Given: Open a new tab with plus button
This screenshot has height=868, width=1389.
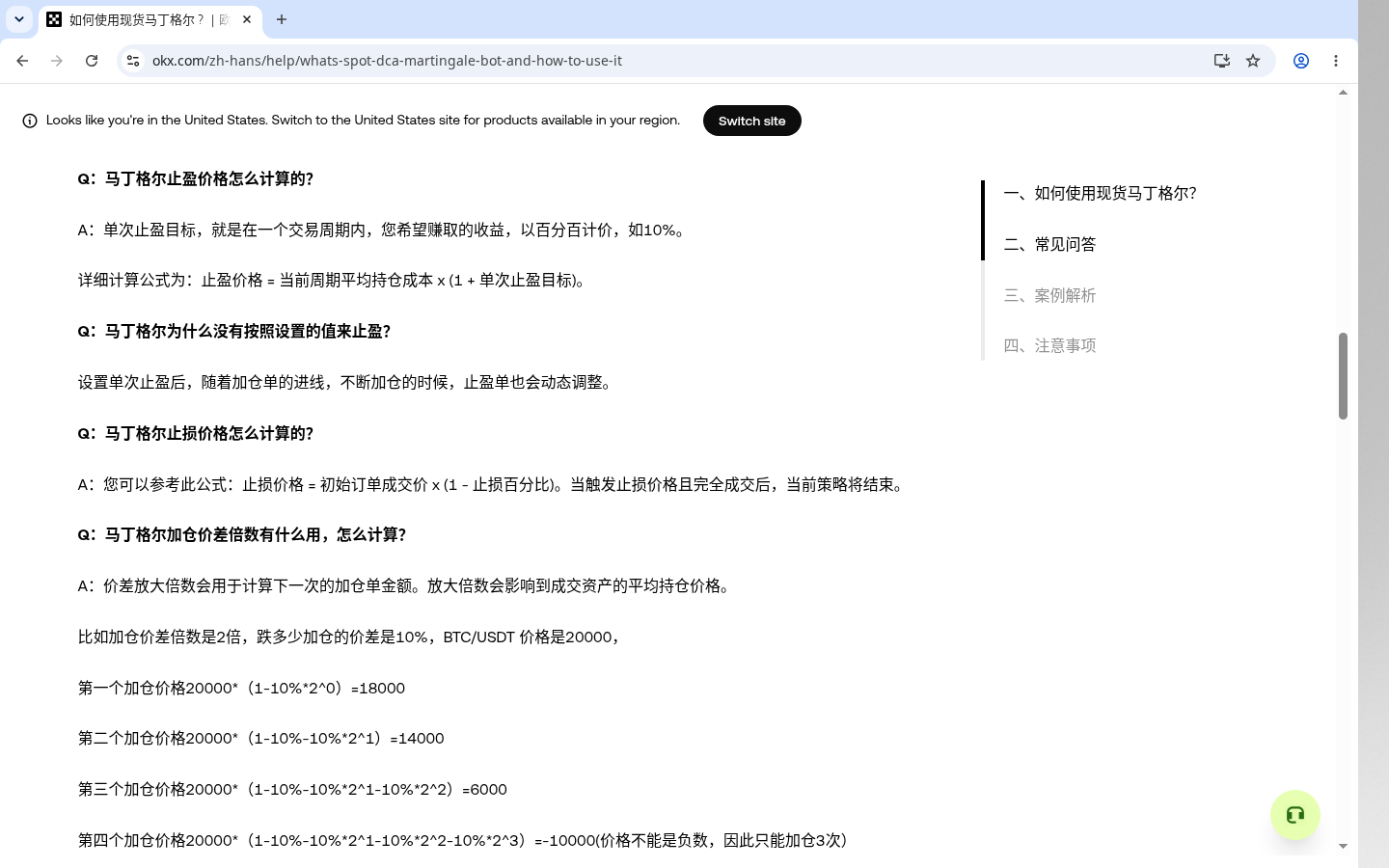Looking at the screenshot, I should coord(282,19).
